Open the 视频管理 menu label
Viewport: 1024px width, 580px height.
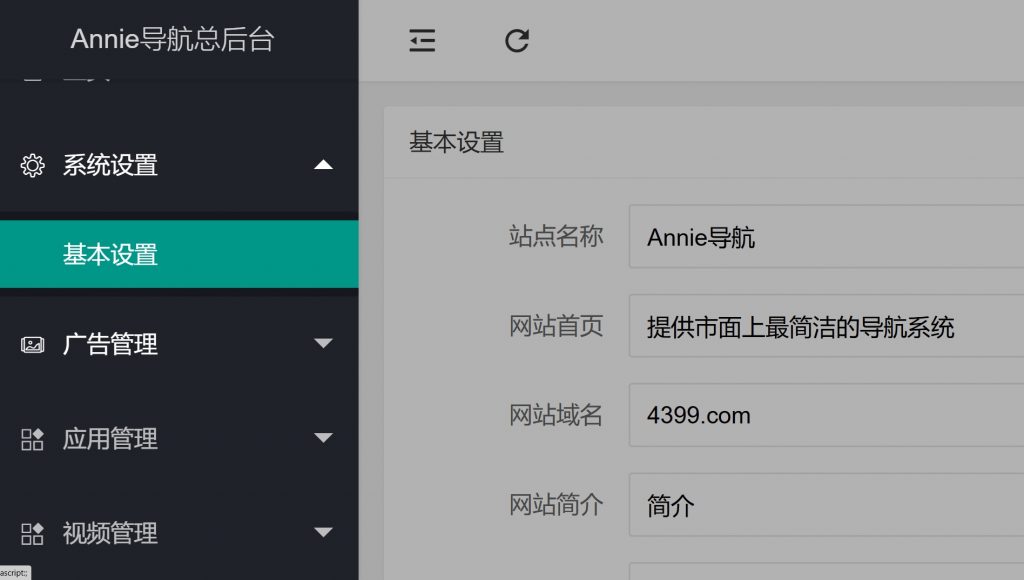tap(110, 534)
